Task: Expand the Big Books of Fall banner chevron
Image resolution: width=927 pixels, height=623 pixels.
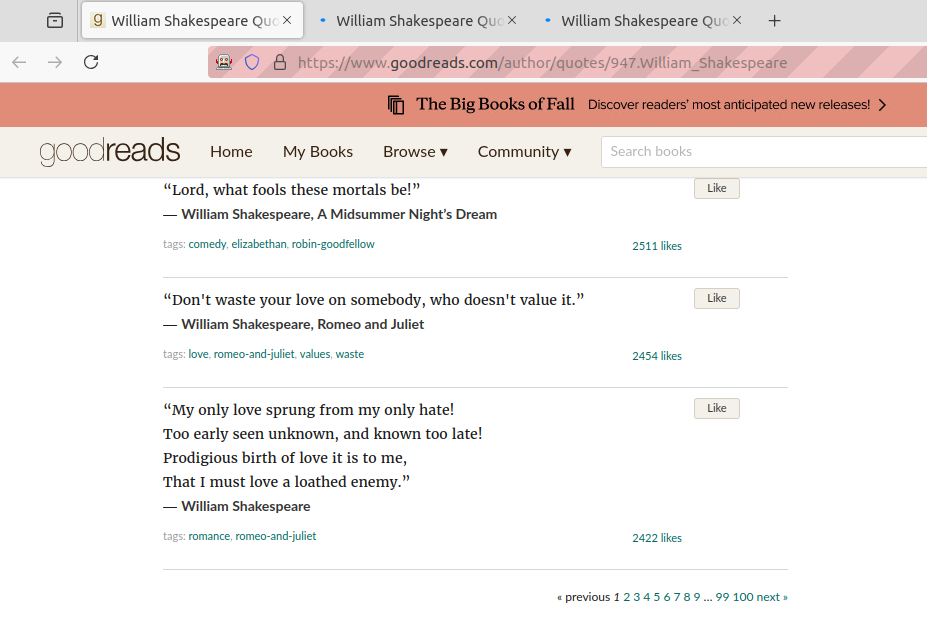Action: coord(880,104)
